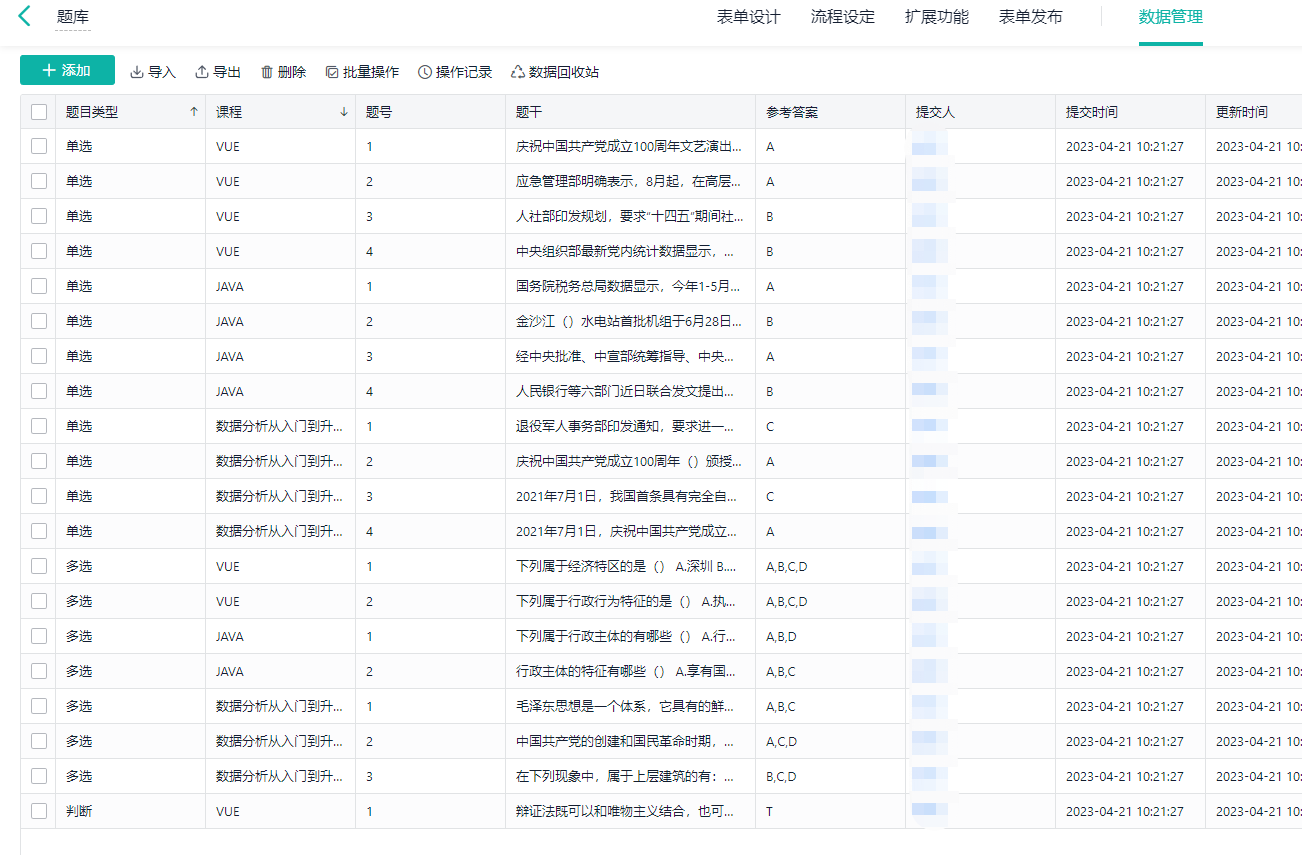Open question 行政主体的特征有哪些
The image size is (1302, 855).
tap(629, 672)
